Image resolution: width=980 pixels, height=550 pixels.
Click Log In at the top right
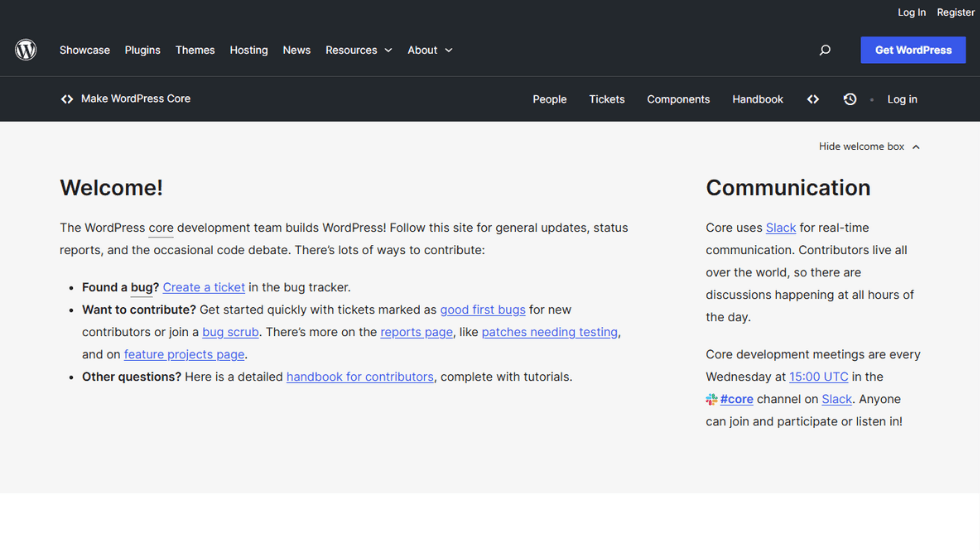(x=912, y=12)
